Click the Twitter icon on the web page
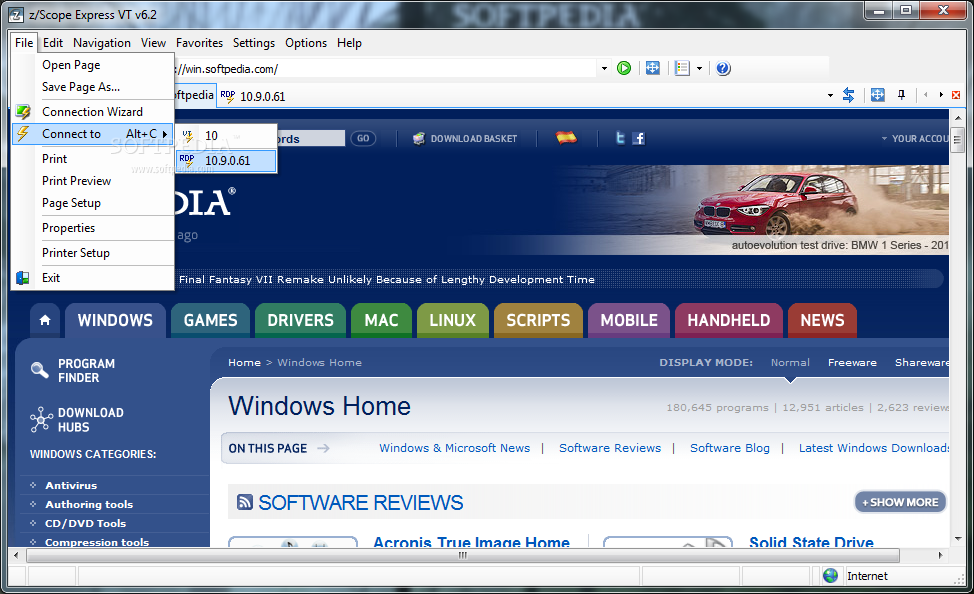Image resolution: width=974 pixels, height=594 pixels. [x=620, y=138]
